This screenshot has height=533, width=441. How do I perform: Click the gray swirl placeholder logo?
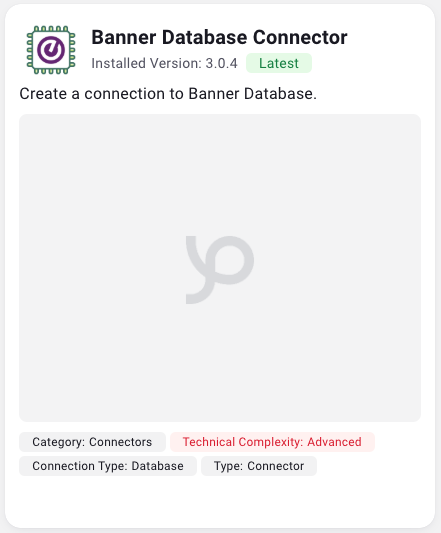coord(220,270)
